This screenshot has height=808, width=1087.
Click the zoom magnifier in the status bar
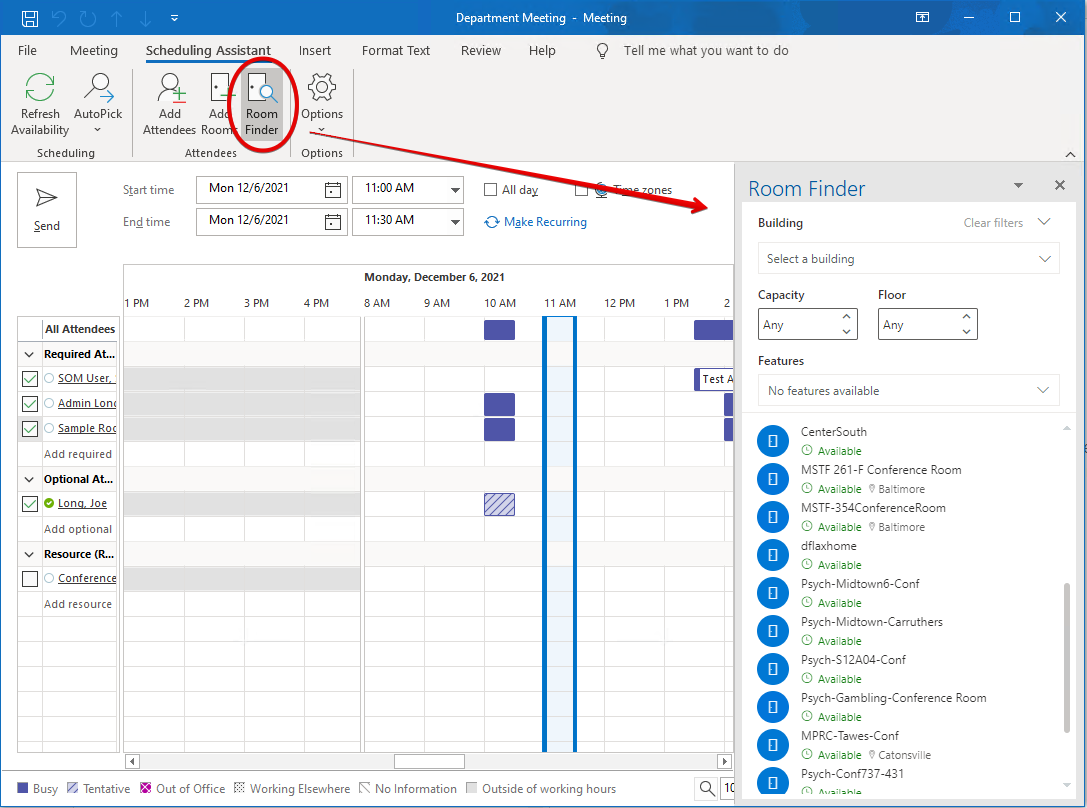707,788
